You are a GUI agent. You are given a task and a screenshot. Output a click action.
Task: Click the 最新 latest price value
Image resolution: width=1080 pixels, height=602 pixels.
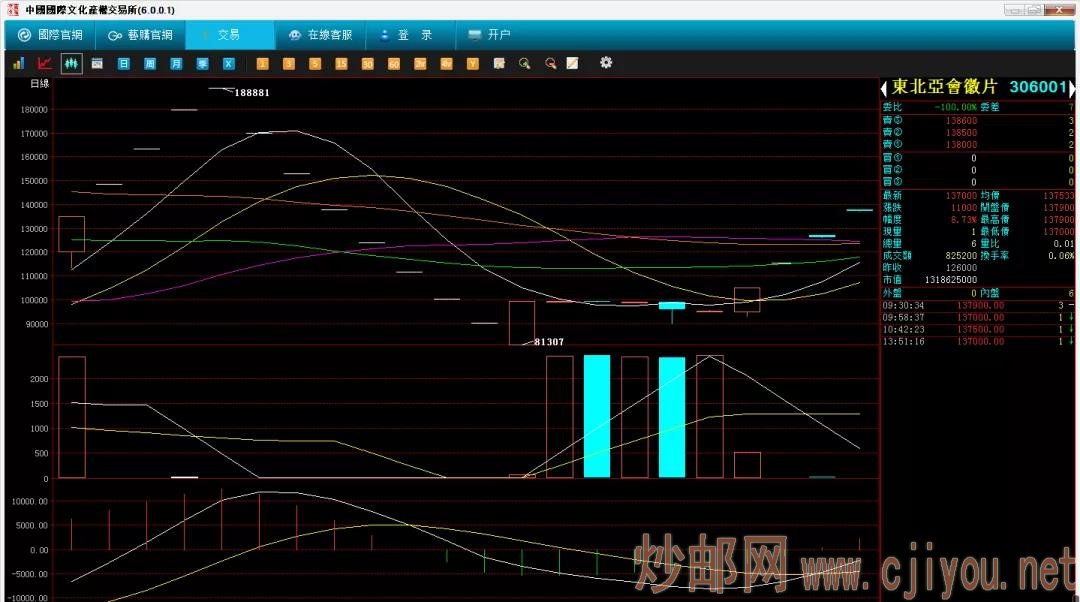962,196
